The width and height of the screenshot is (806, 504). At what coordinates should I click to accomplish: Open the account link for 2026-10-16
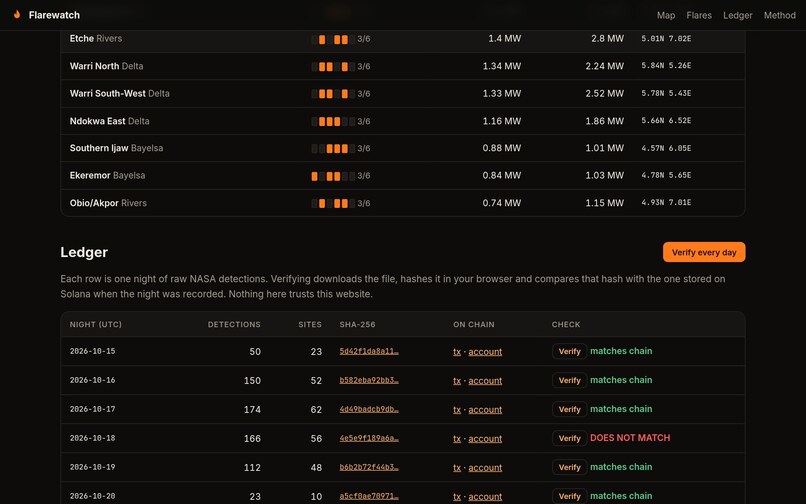tap(485, 381)
